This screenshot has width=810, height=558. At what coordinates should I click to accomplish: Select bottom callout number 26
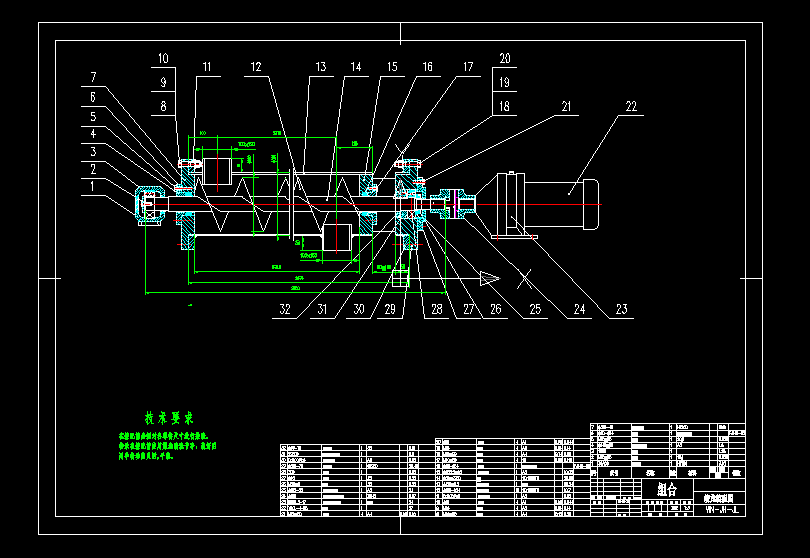pos(495,309)
